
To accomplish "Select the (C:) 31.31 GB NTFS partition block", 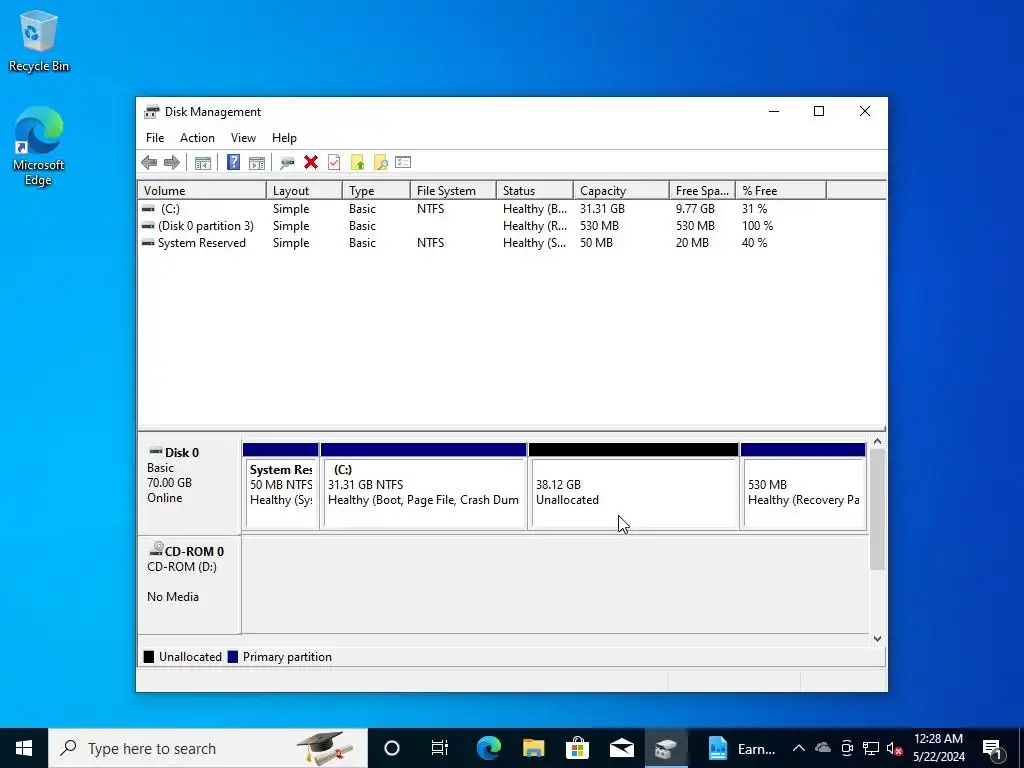I will pos(423,486).
